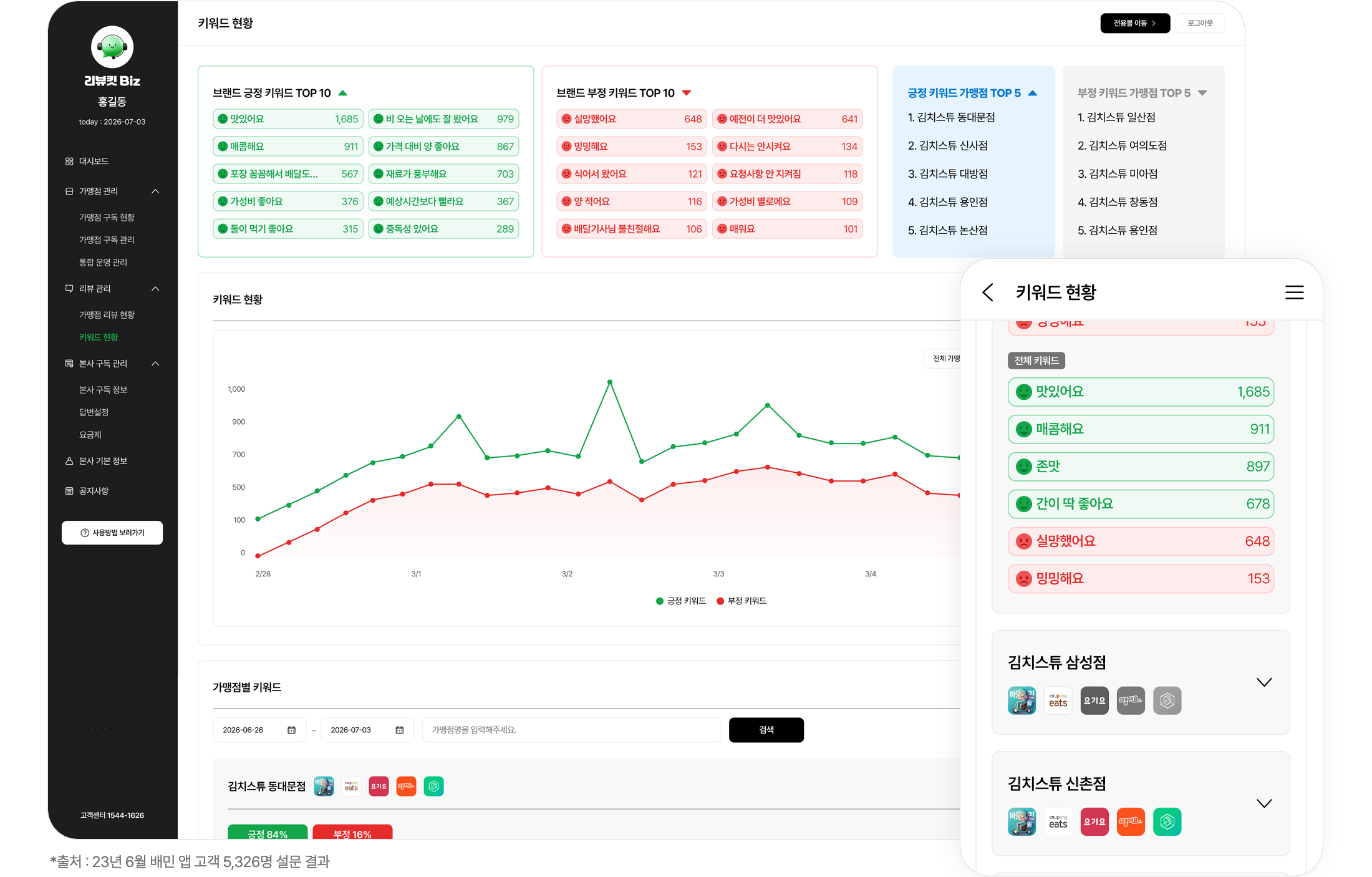
Task: Click the 가맹점명 search input field
Action: (x=572, y=730)
